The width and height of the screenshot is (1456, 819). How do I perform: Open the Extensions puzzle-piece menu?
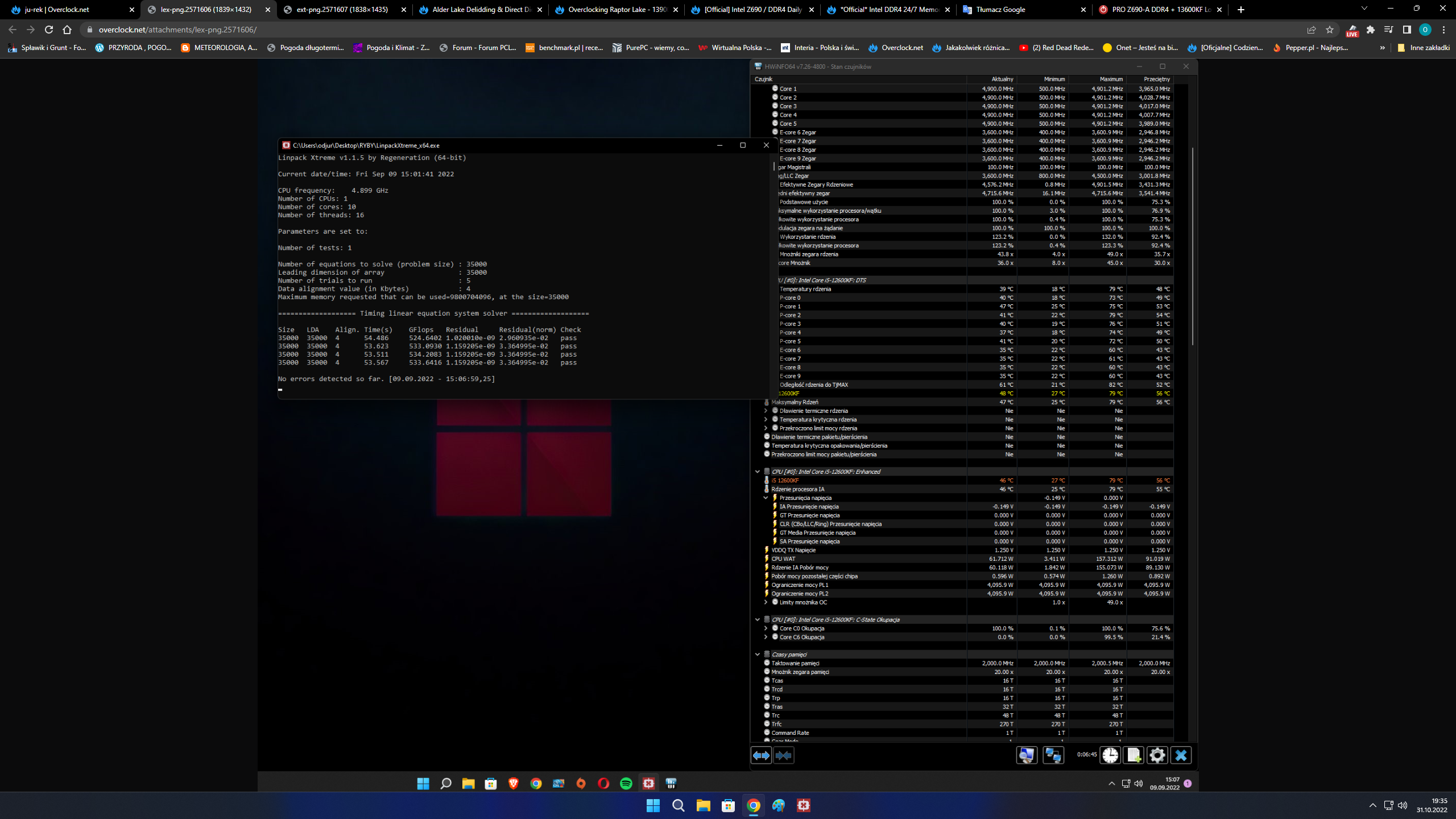click(1371, 30)
